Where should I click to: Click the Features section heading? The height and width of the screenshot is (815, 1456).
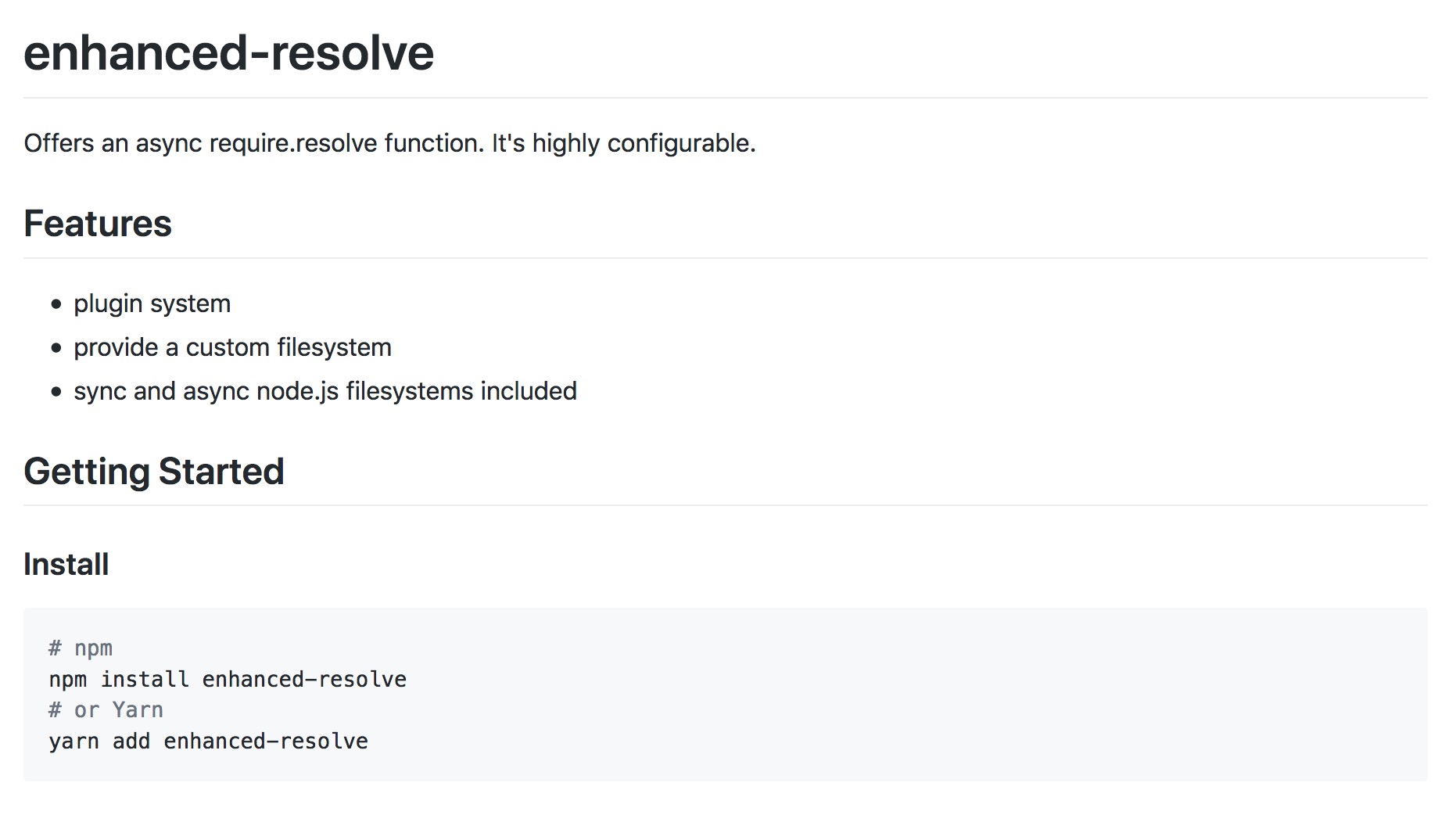pyautogui.click(x=98, y=224)
